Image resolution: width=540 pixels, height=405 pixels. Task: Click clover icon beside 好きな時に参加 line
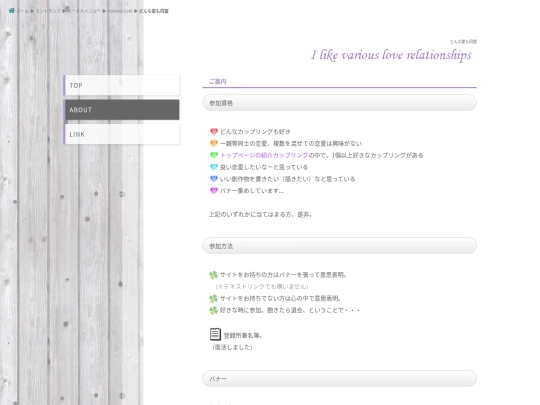point(214,310)
